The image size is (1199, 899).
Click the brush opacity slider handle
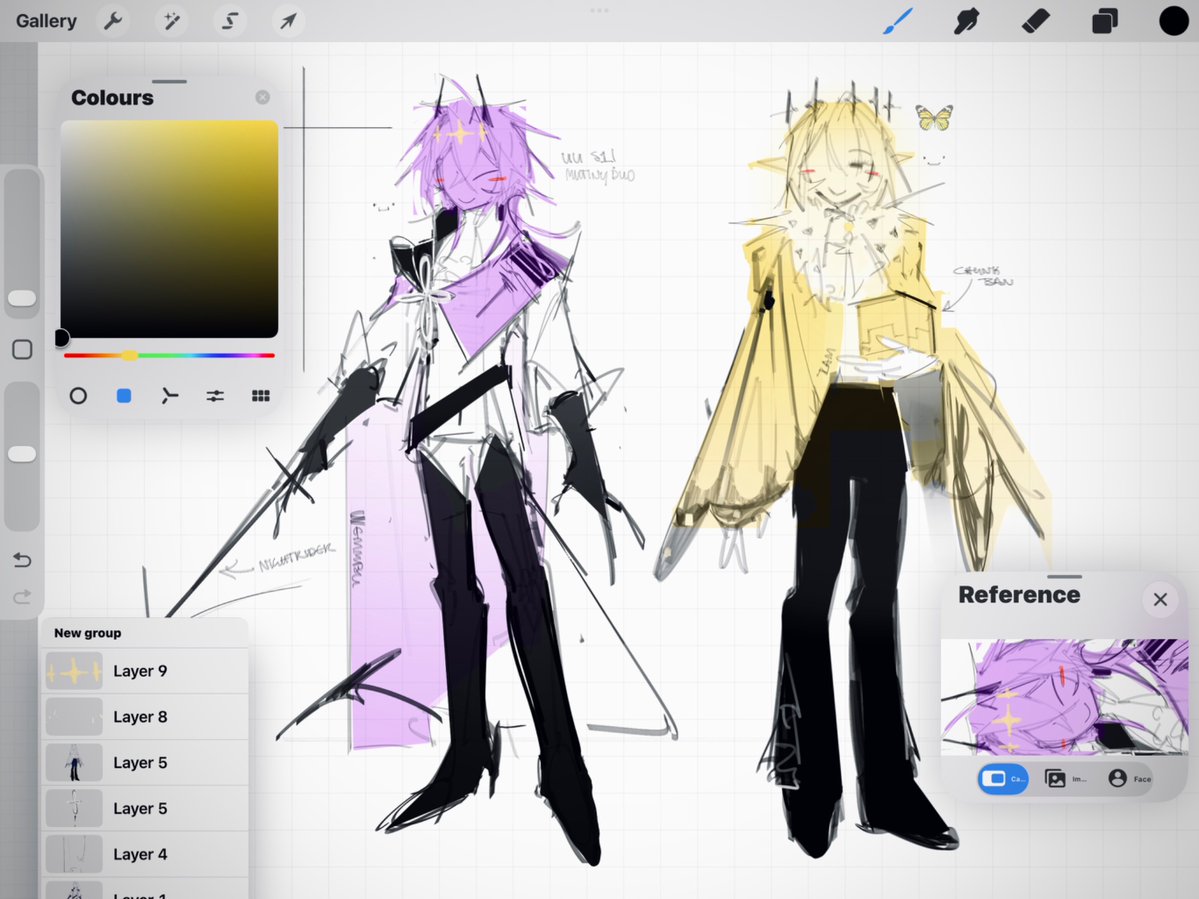pos(22,454)
